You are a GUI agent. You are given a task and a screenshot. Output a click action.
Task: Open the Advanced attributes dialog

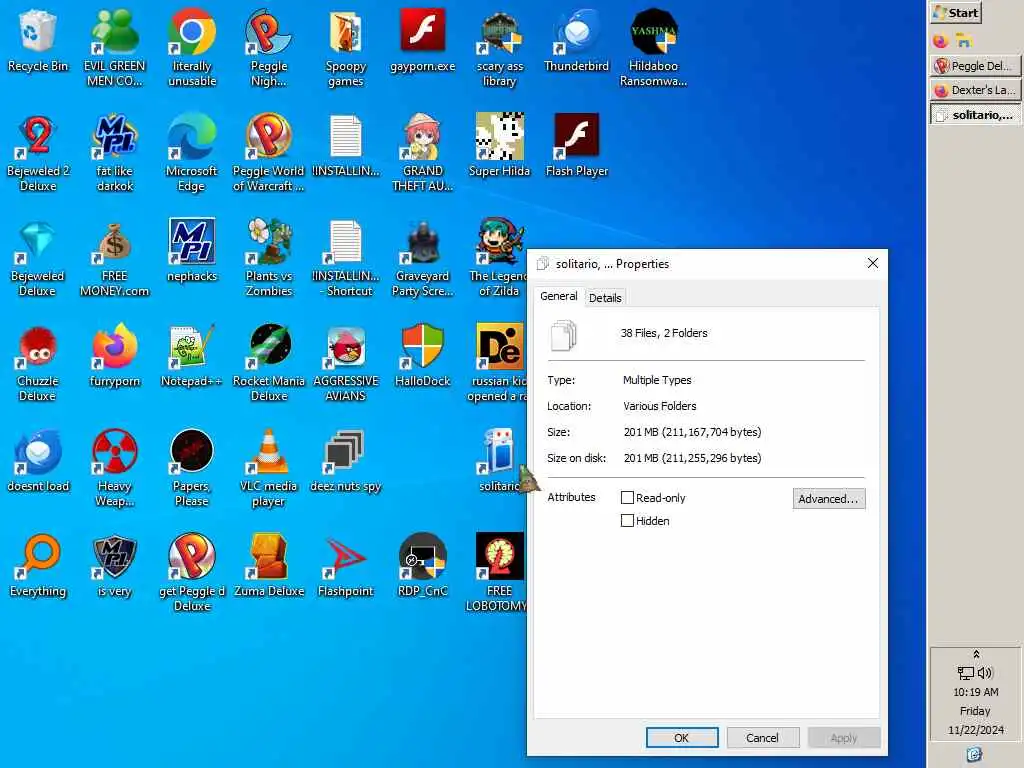coord(829,499)
